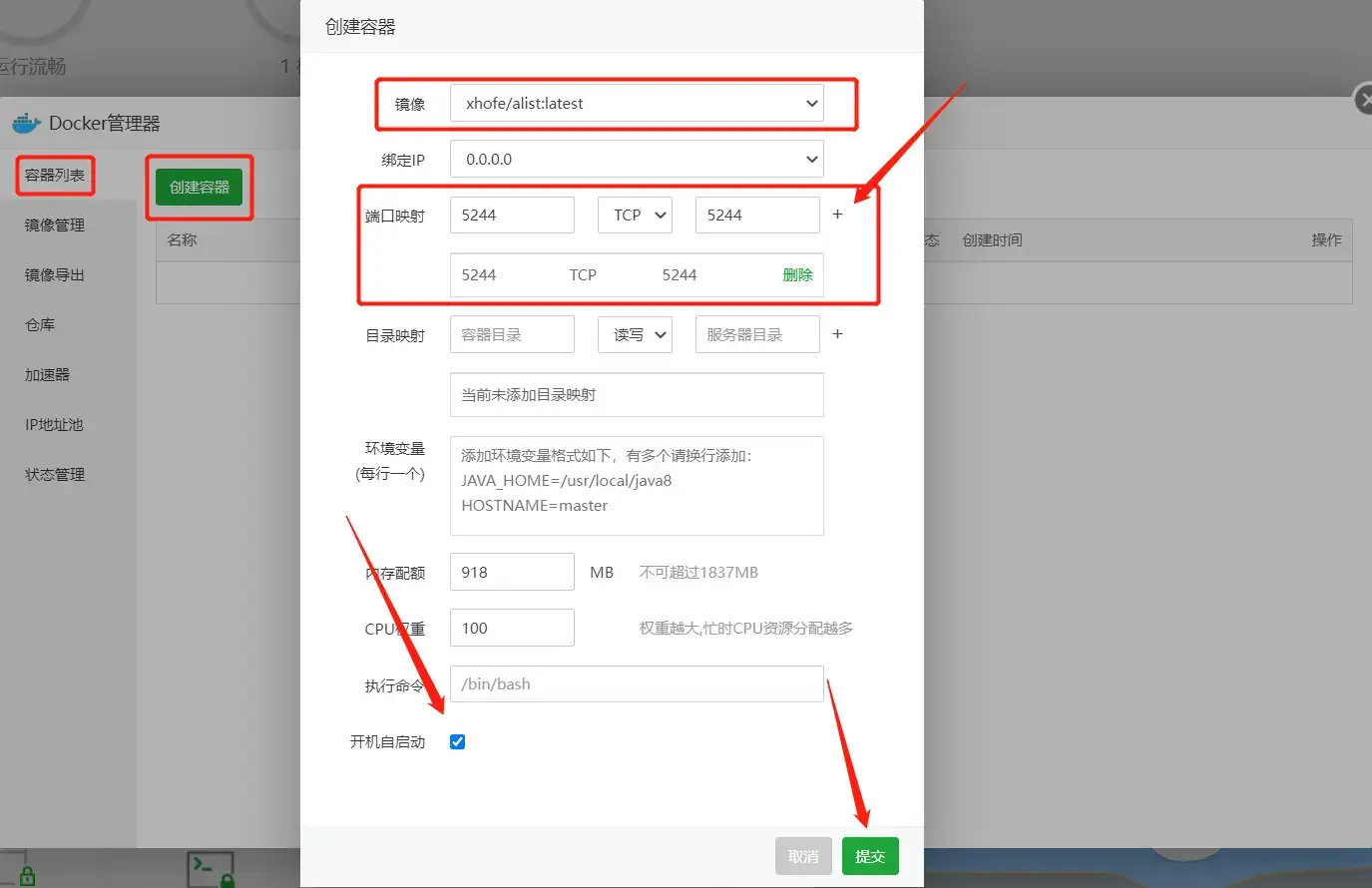1372x888 pixels.
Task: Click the plus icon to add directory mapping
Action: click(837, 334)
